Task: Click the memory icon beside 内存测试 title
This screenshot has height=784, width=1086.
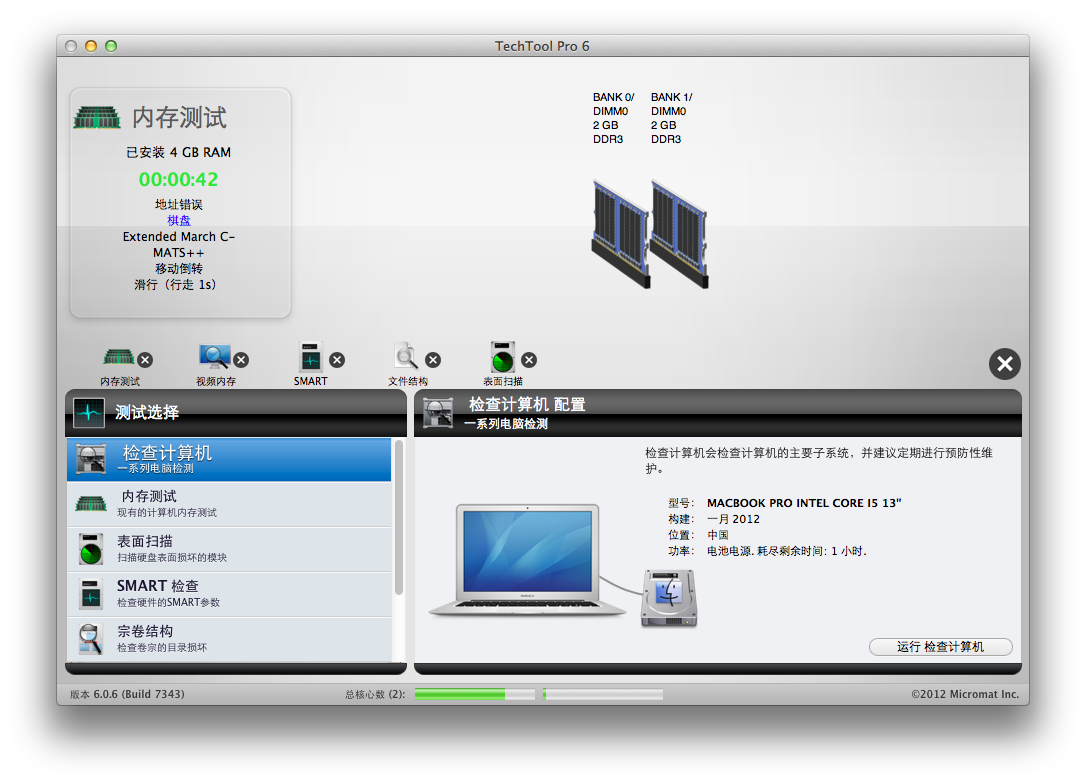Action: click(97, 118)
